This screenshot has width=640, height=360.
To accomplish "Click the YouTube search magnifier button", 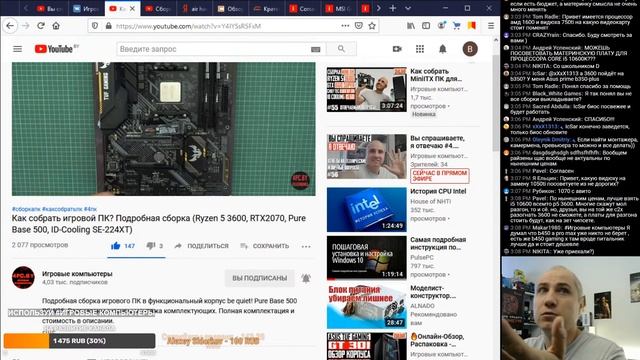I will click(341, 49).
